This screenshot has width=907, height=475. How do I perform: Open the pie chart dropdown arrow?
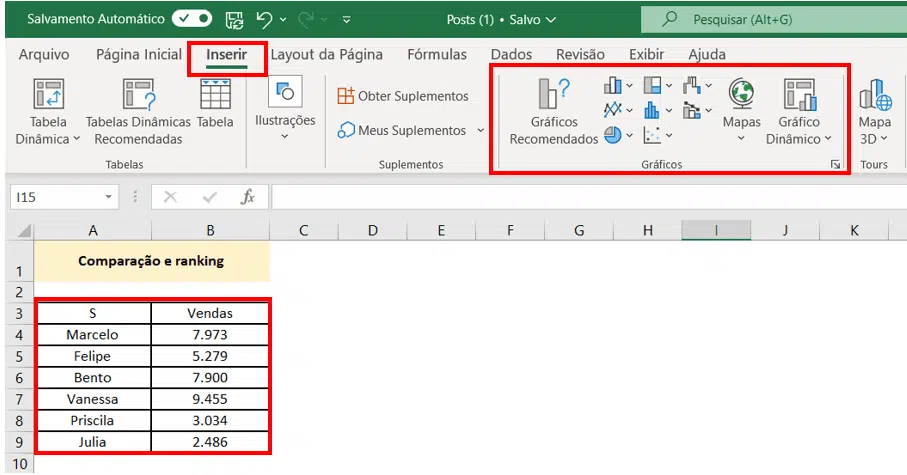click(630, 135)
